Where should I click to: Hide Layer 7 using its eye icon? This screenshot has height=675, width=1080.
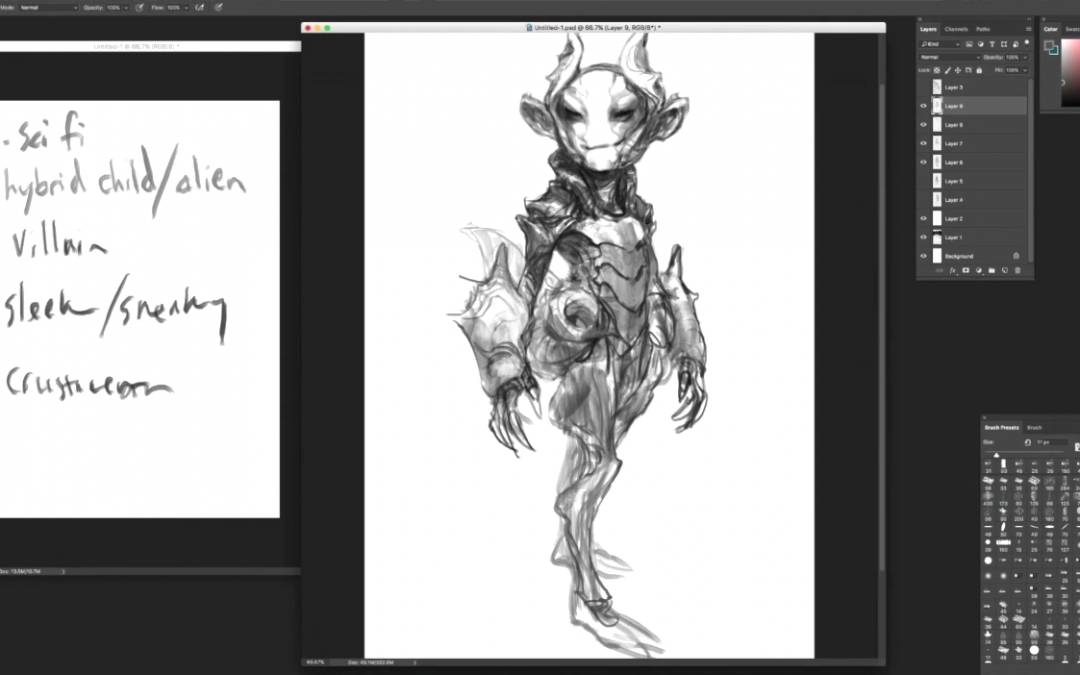pos(923,144)
